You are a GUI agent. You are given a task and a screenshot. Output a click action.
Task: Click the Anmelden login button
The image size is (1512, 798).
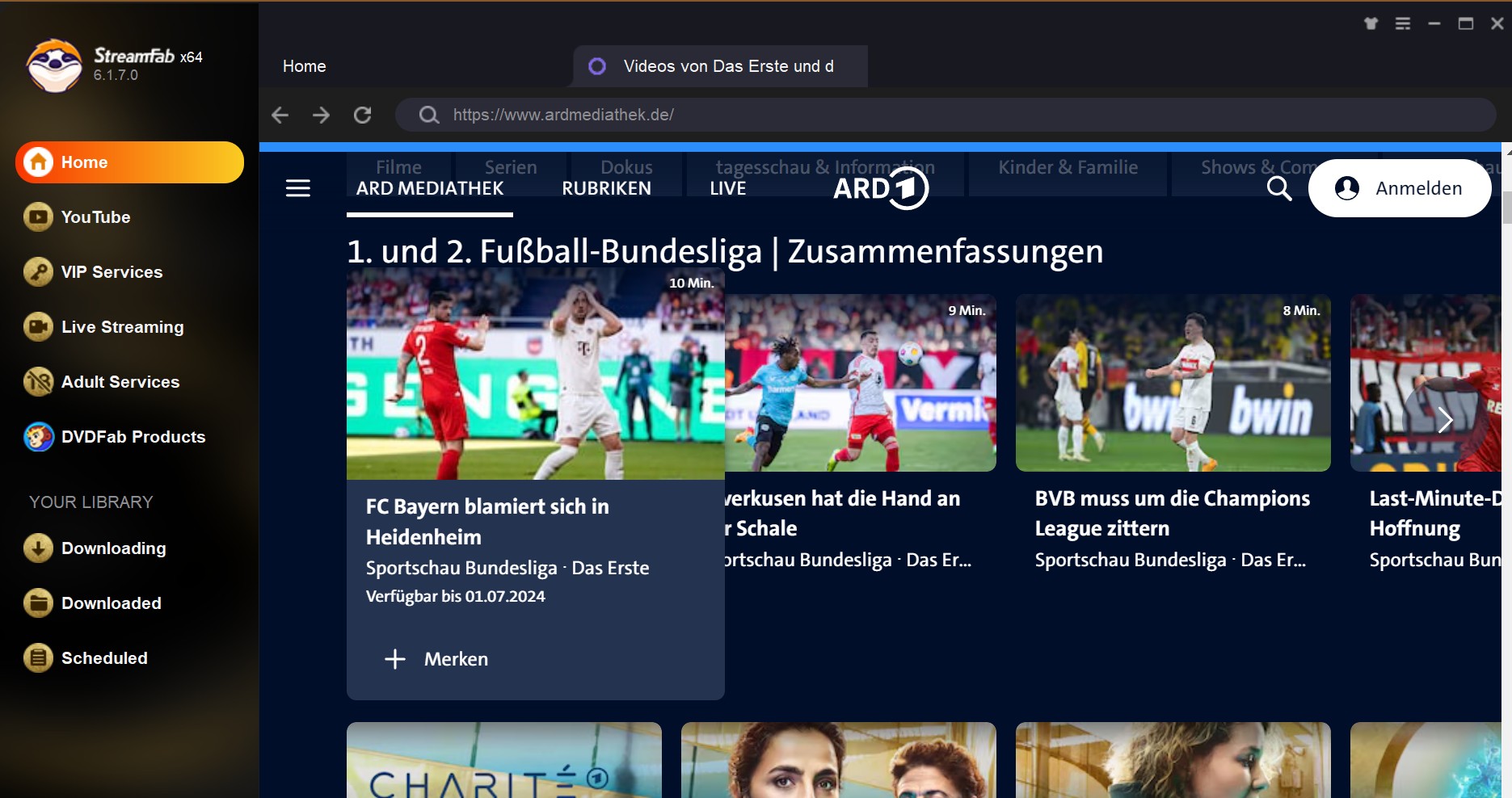[x=1400, y=188]
